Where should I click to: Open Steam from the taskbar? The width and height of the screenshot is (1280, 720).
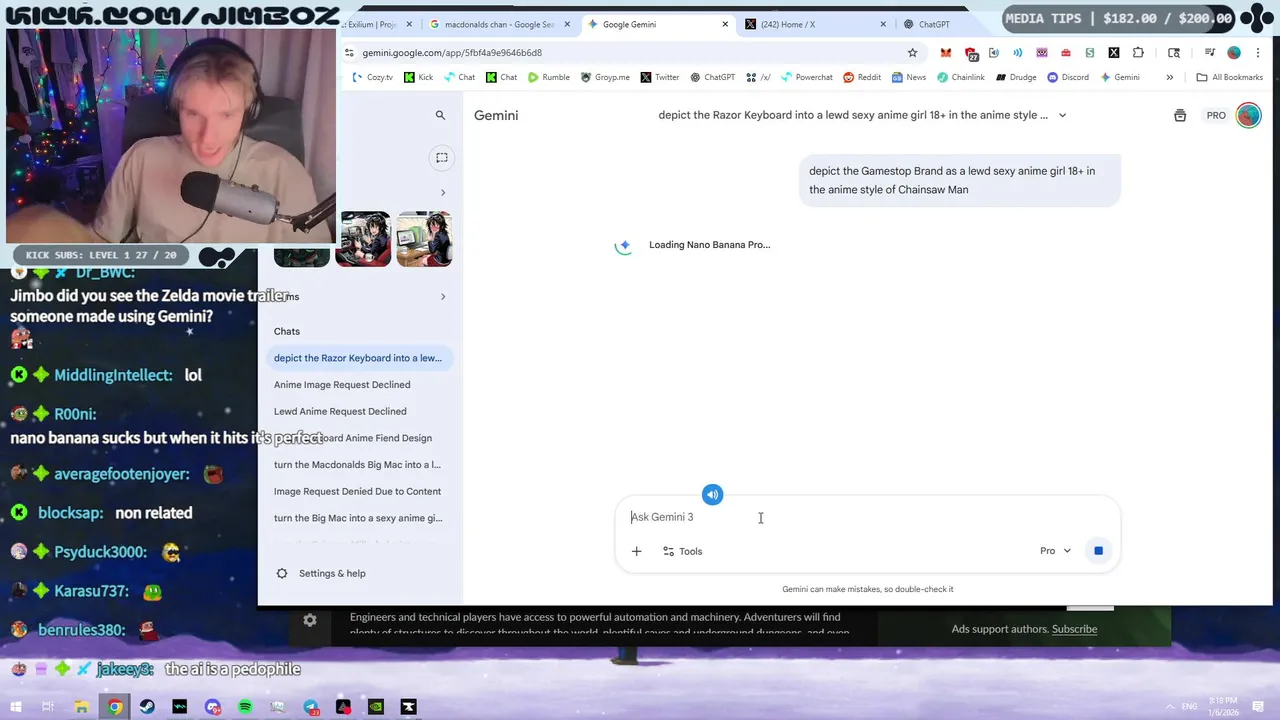point(147,707)
